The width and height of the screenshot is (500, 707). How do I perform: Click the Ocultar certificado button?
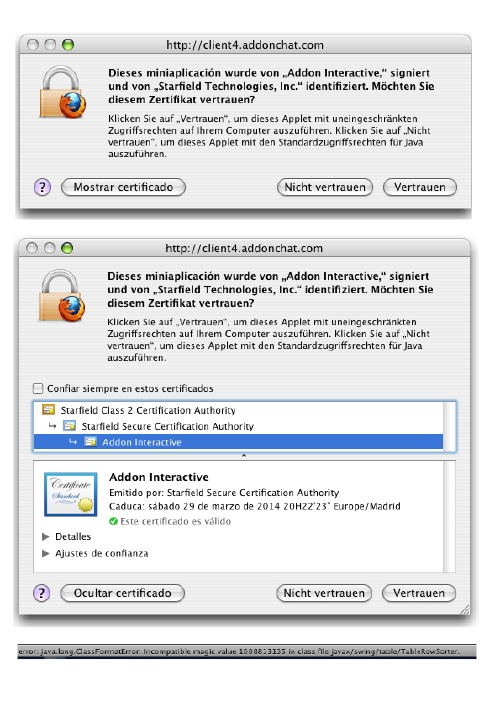(x=122, y=593)
